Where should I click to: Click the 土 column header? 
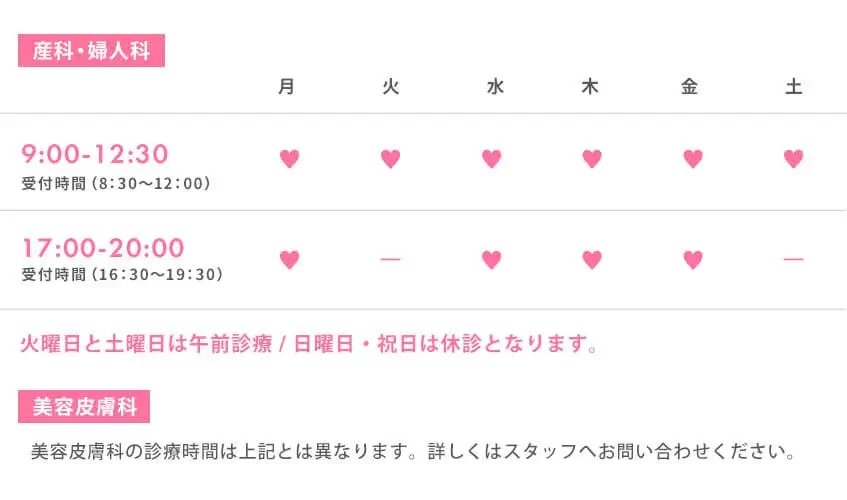[x=793, y=87]
